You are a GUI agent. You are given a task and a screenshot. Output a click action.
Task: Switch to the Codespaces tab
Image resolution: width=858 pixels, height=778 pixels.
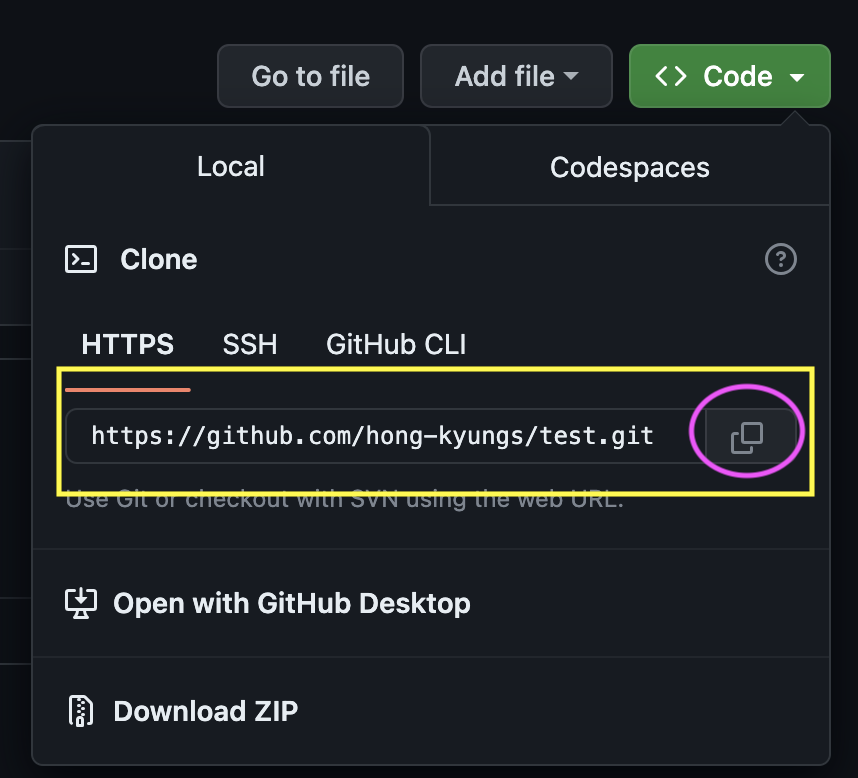630,167
